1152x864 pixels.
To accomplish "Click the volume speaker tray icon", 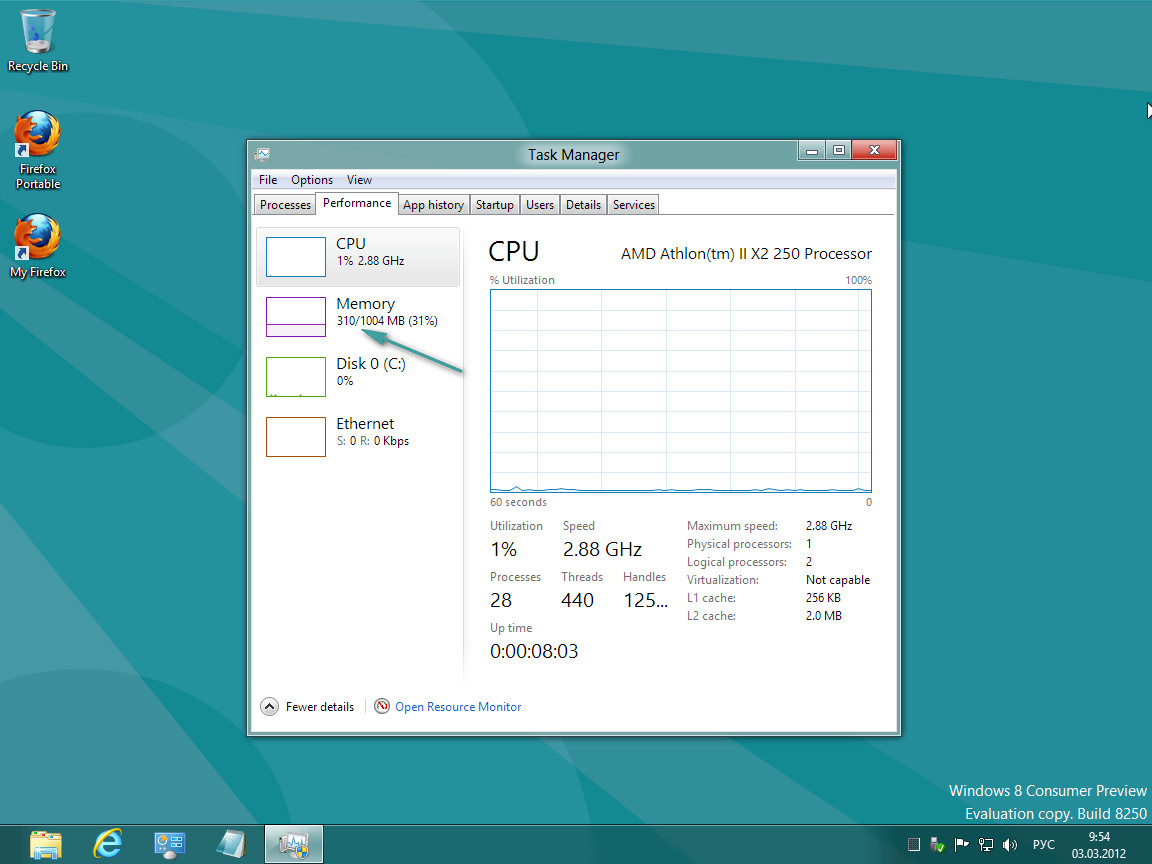I will click(x=1010, y=844).
